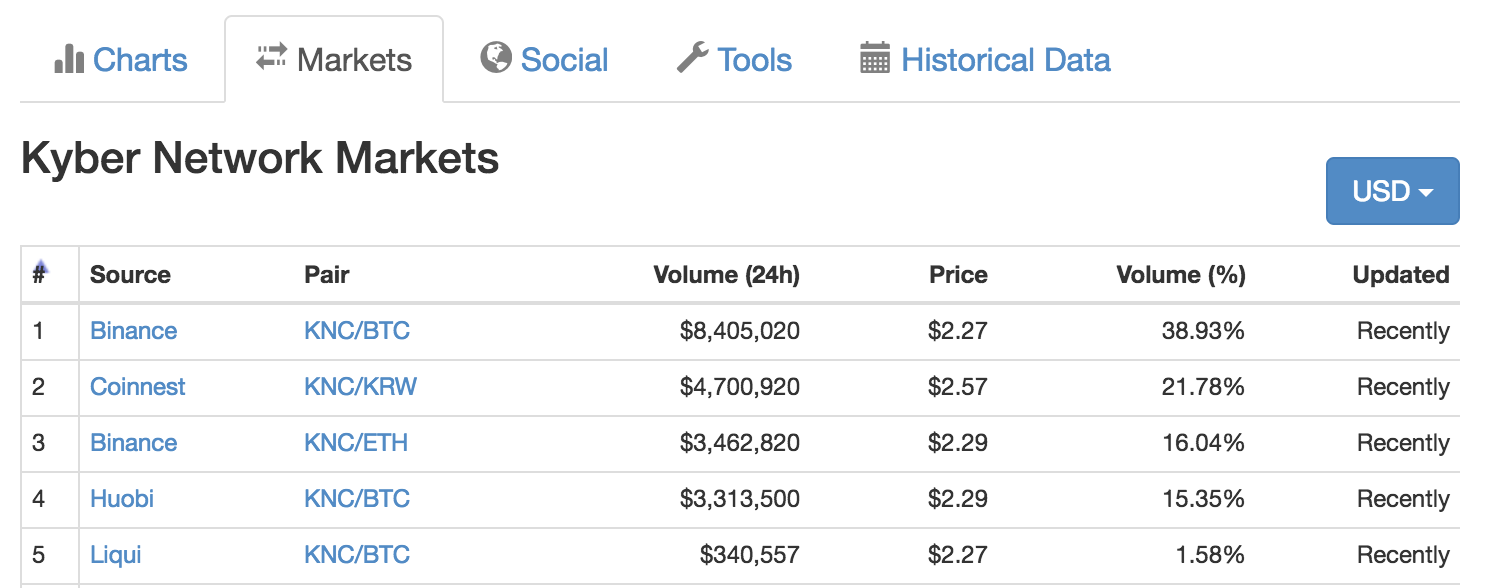Click the exchange arrows icon beside Markets
The height and width of the screenshot is (588, 1504).
pyautogui.click(x=271, y=57)
